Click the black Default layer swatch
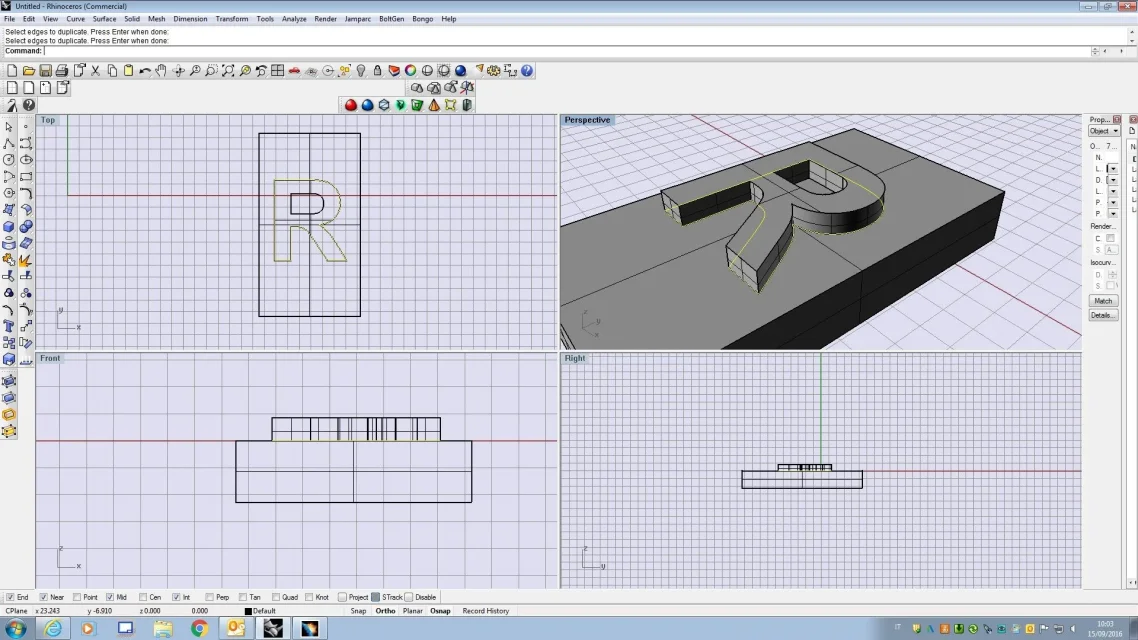The image size is (1138, 640). pos(248,611)
